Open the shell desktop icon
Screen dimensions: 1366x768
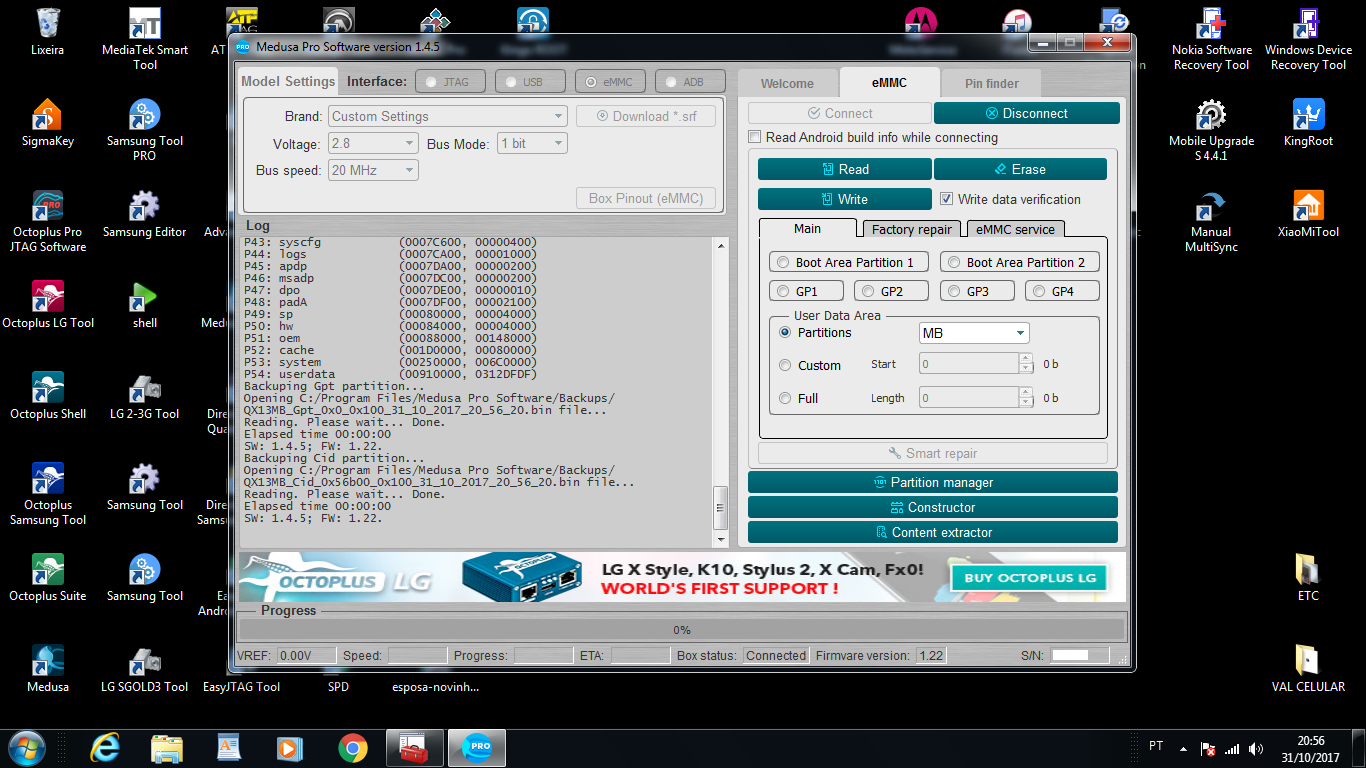click(145, 304)
